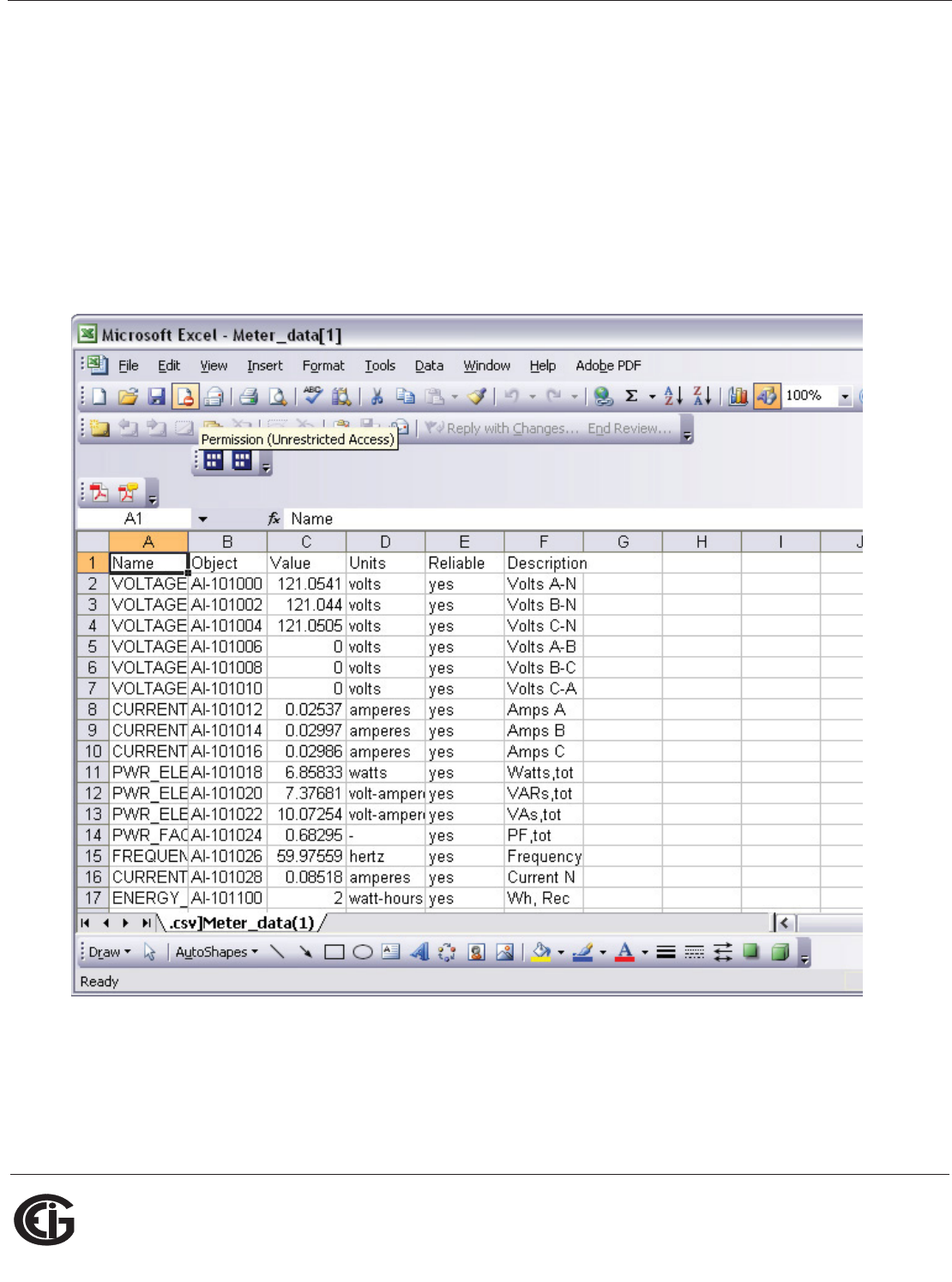Image resolution: width=952 pixels, height=1282 pixels.
Task: Insert Clip Art from Drawing toolbar
Action: [477, 952]
